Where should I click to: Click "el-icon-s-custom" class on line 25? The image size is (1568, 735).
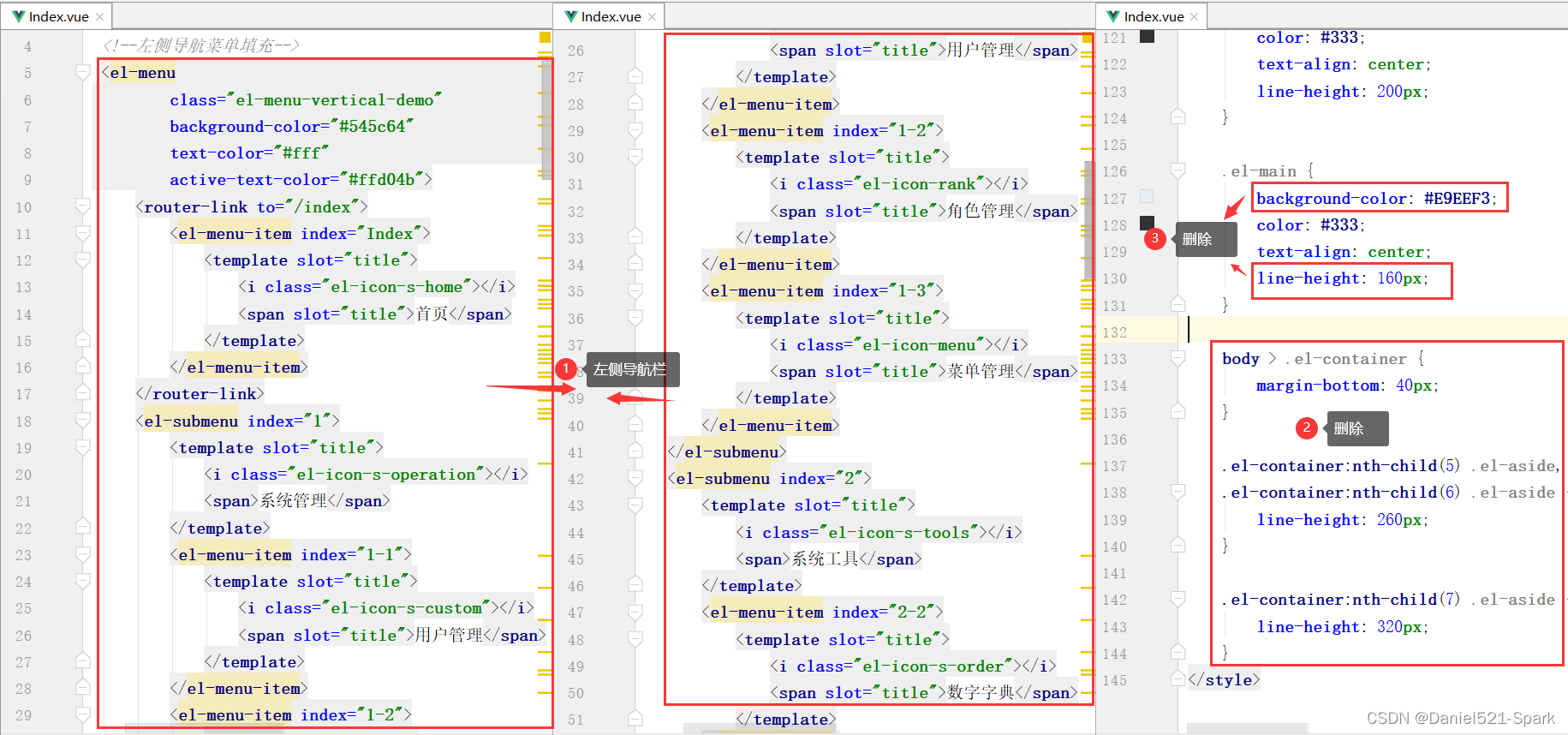406,607
